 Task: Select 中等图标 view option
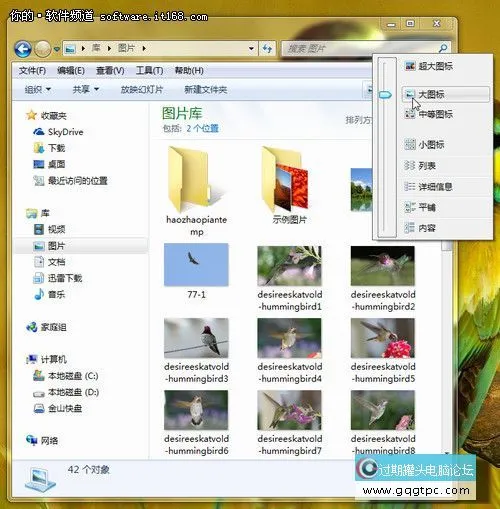tap(446, 114)
